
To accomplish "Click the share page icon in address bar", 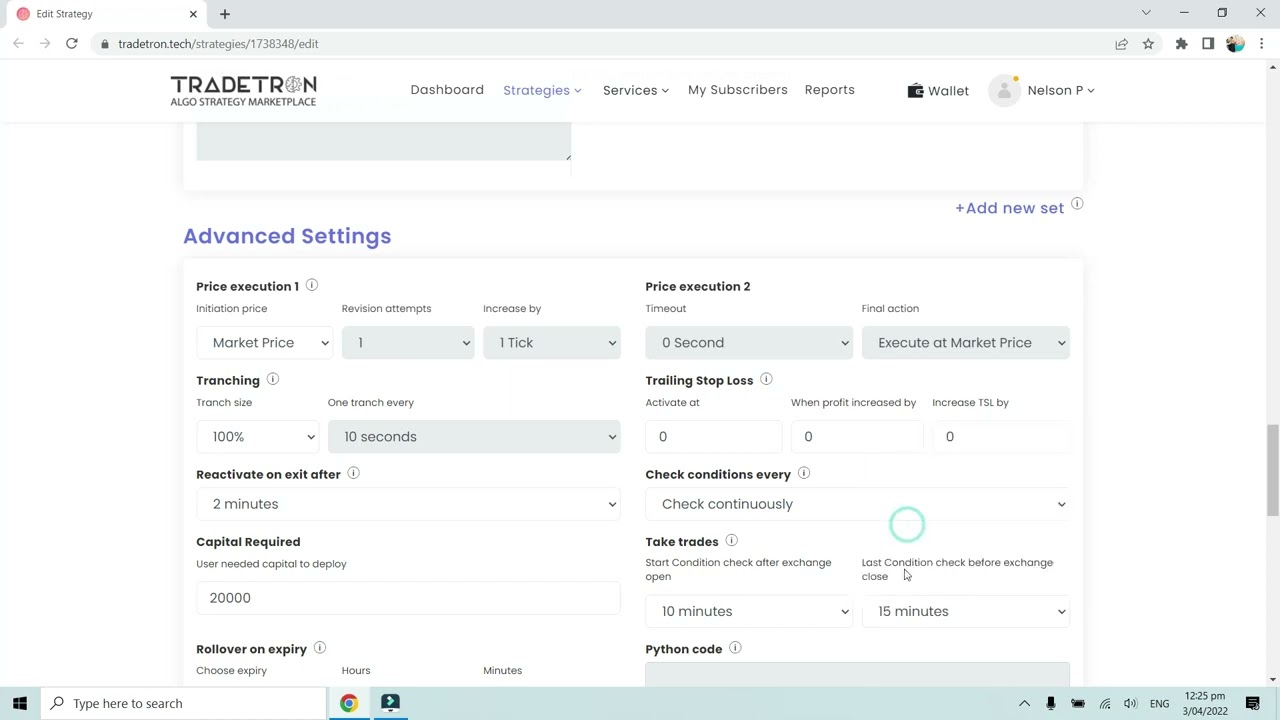I will [x=1121, y=44].
